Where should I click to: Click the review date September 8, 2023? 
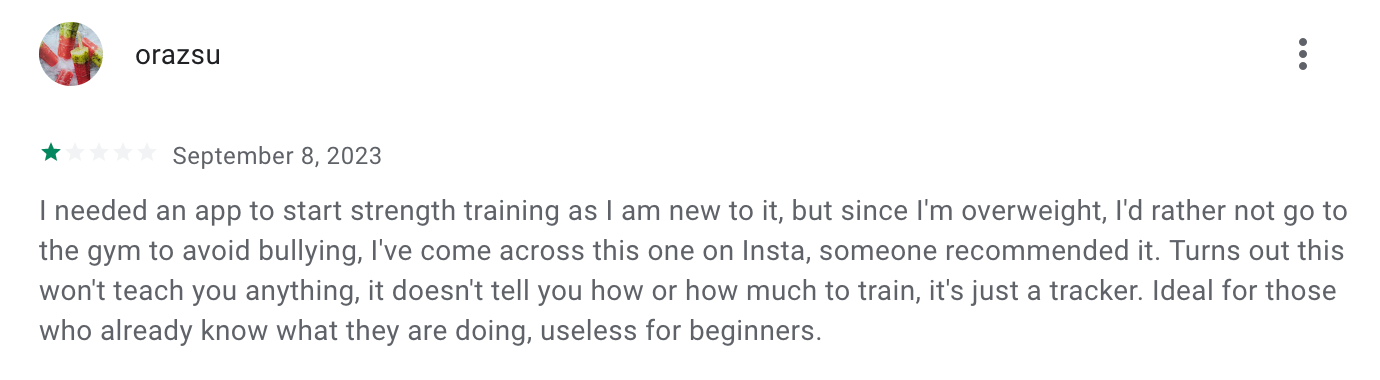(x=277, y=156)
